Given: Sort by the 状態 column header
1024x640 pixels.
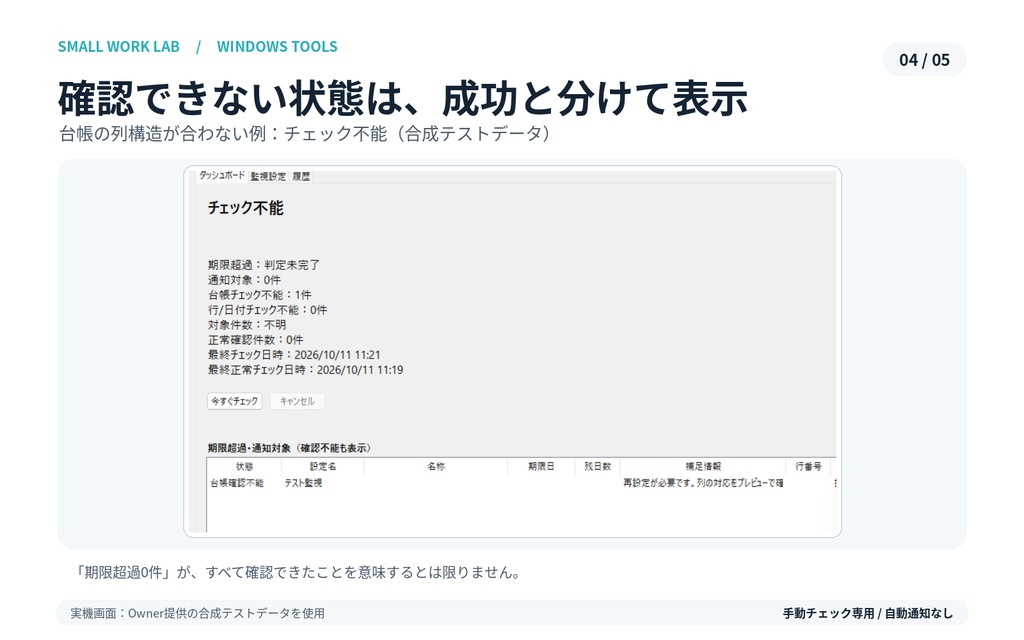Looking at the screenshot, I should [244, 466].
